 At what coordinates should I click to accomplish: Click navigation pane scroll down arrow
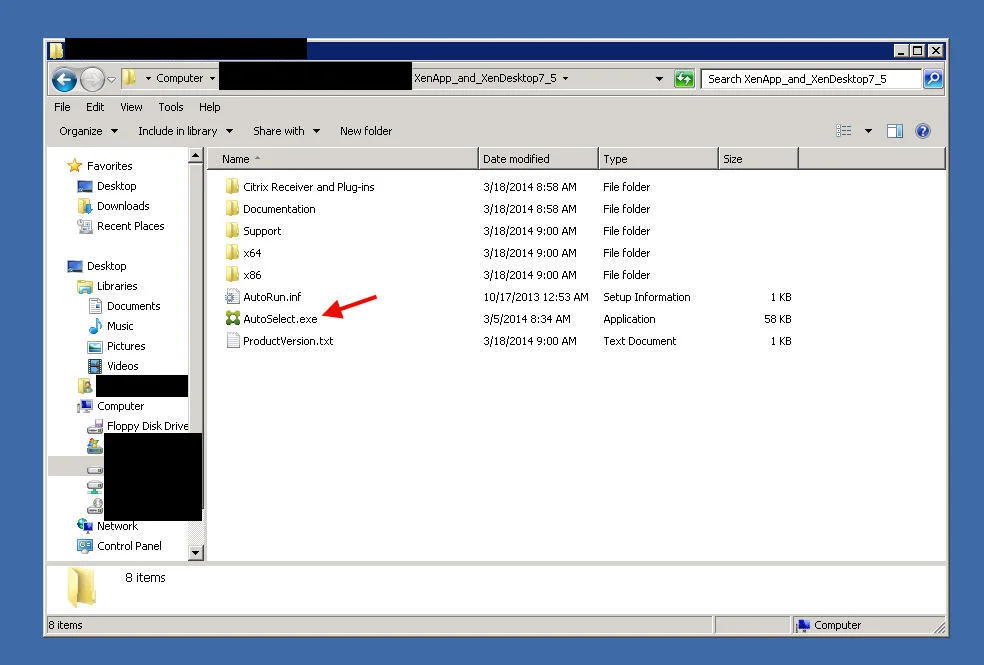195,553
